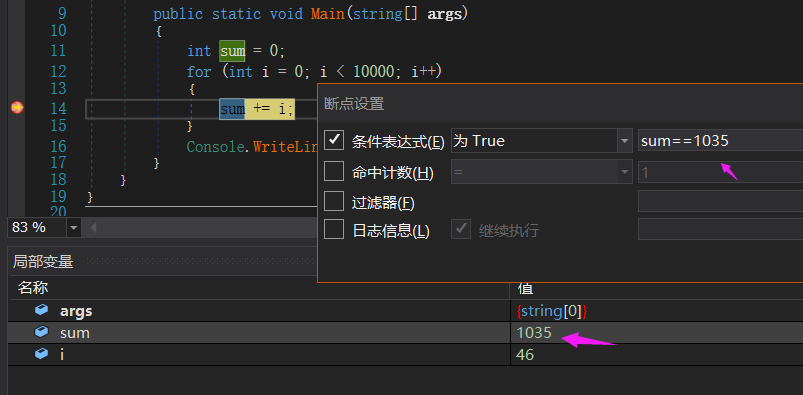Click line number 12 in gutter
Viewport: 803px width, 395px height.
tap(58, 71)
